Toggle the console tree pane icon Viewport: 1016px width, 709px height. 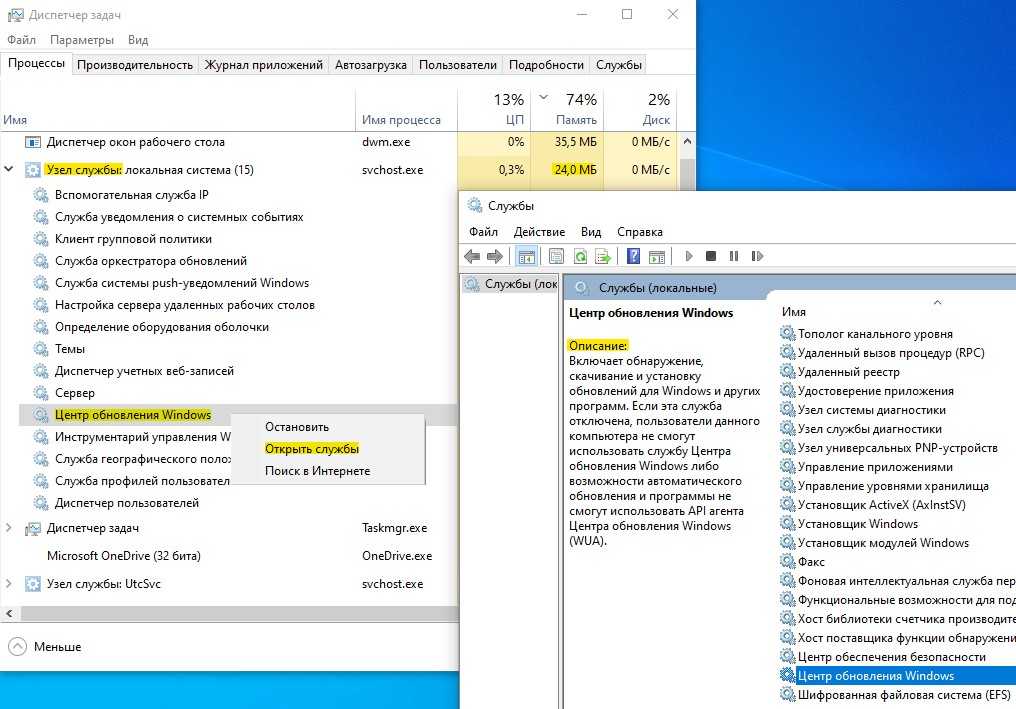tap(528, 257)
